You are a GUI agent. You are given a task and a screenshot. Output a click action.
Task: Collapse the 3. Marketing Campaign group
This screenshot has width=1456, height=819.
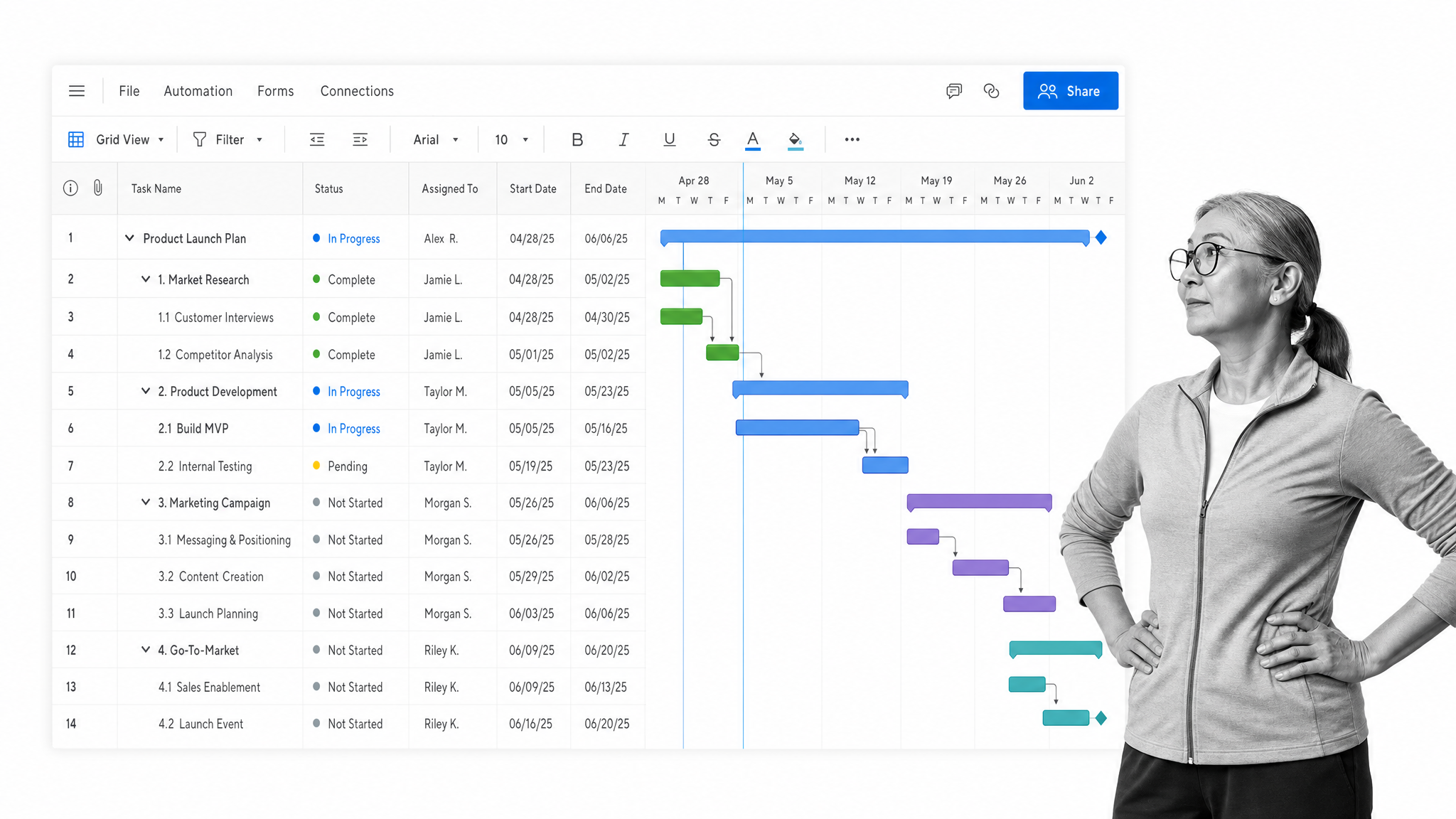pos(146,502)
